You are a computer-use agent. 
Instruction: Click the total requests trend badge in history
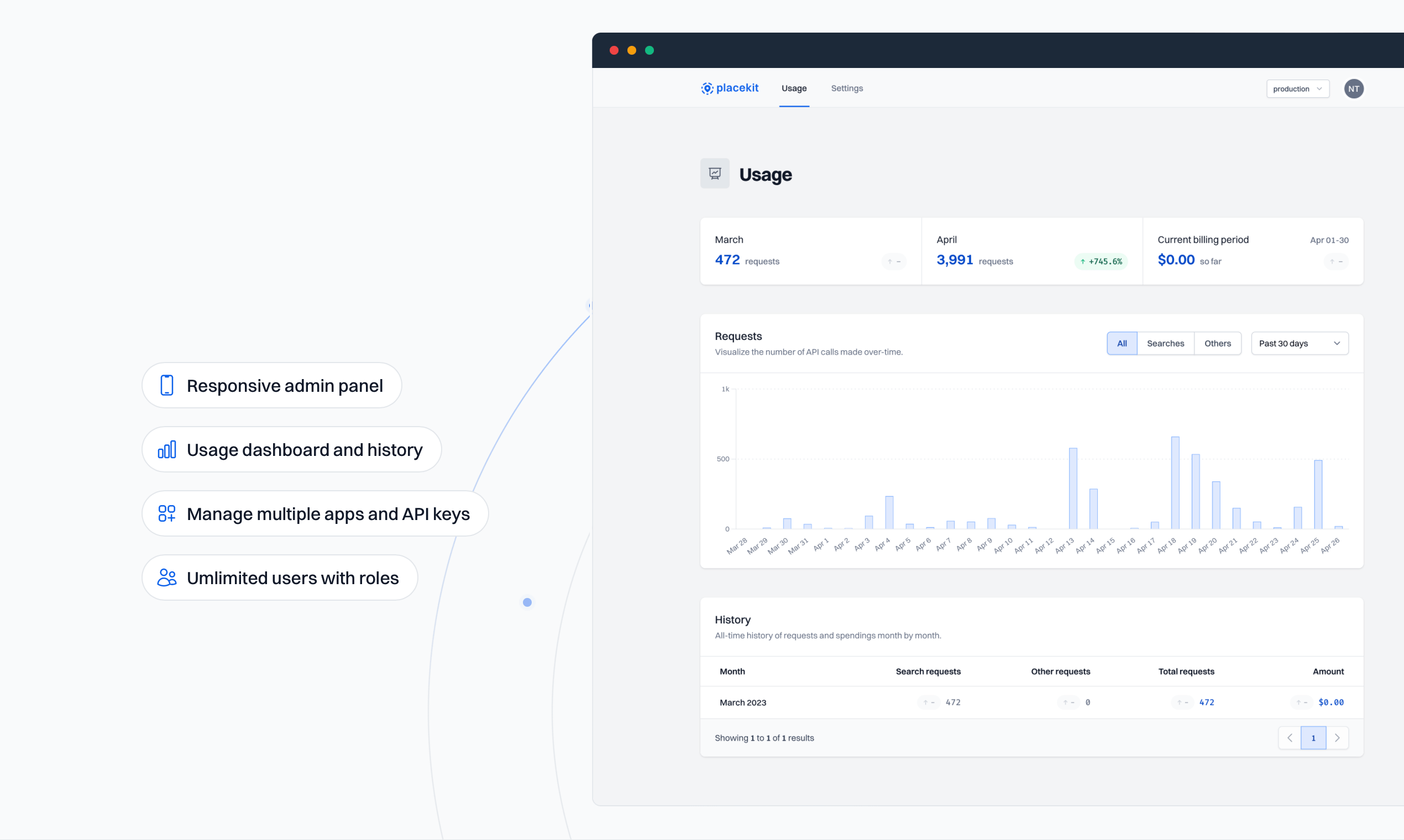tap(1182, 702)
